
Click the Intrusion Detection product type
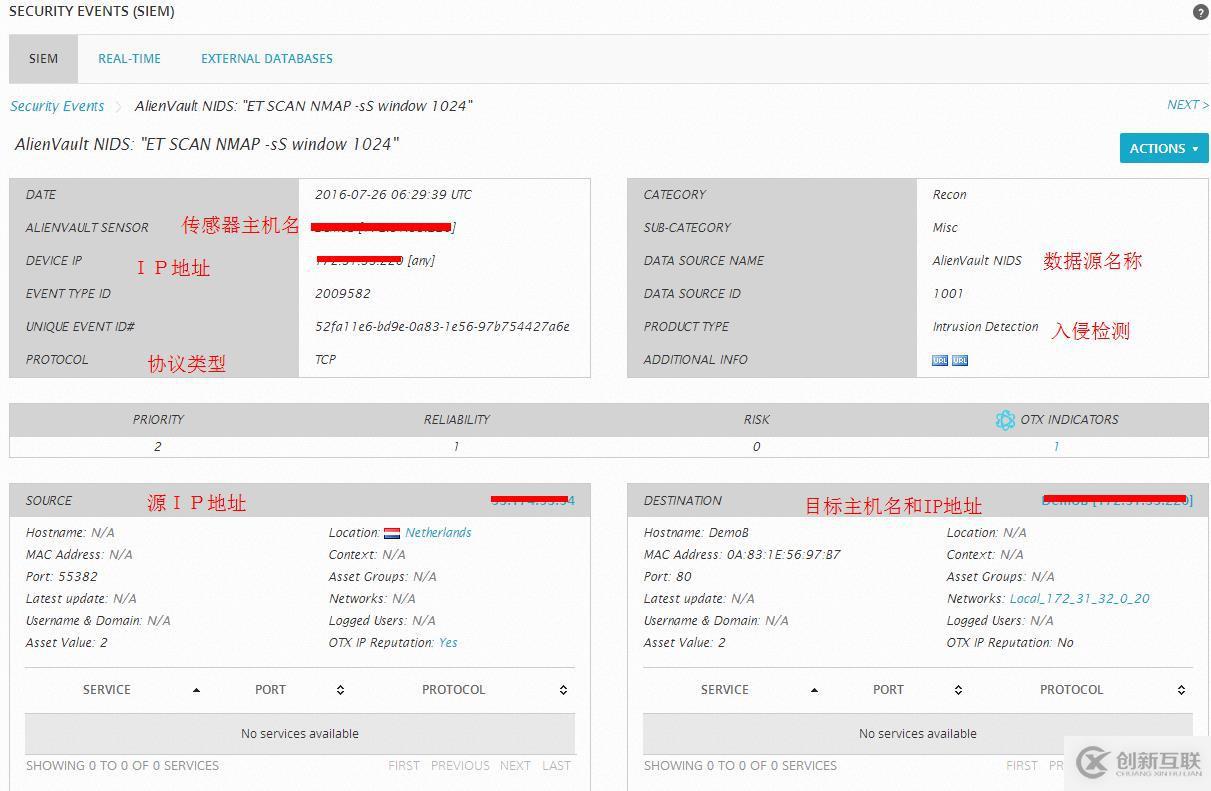(986, 327)
